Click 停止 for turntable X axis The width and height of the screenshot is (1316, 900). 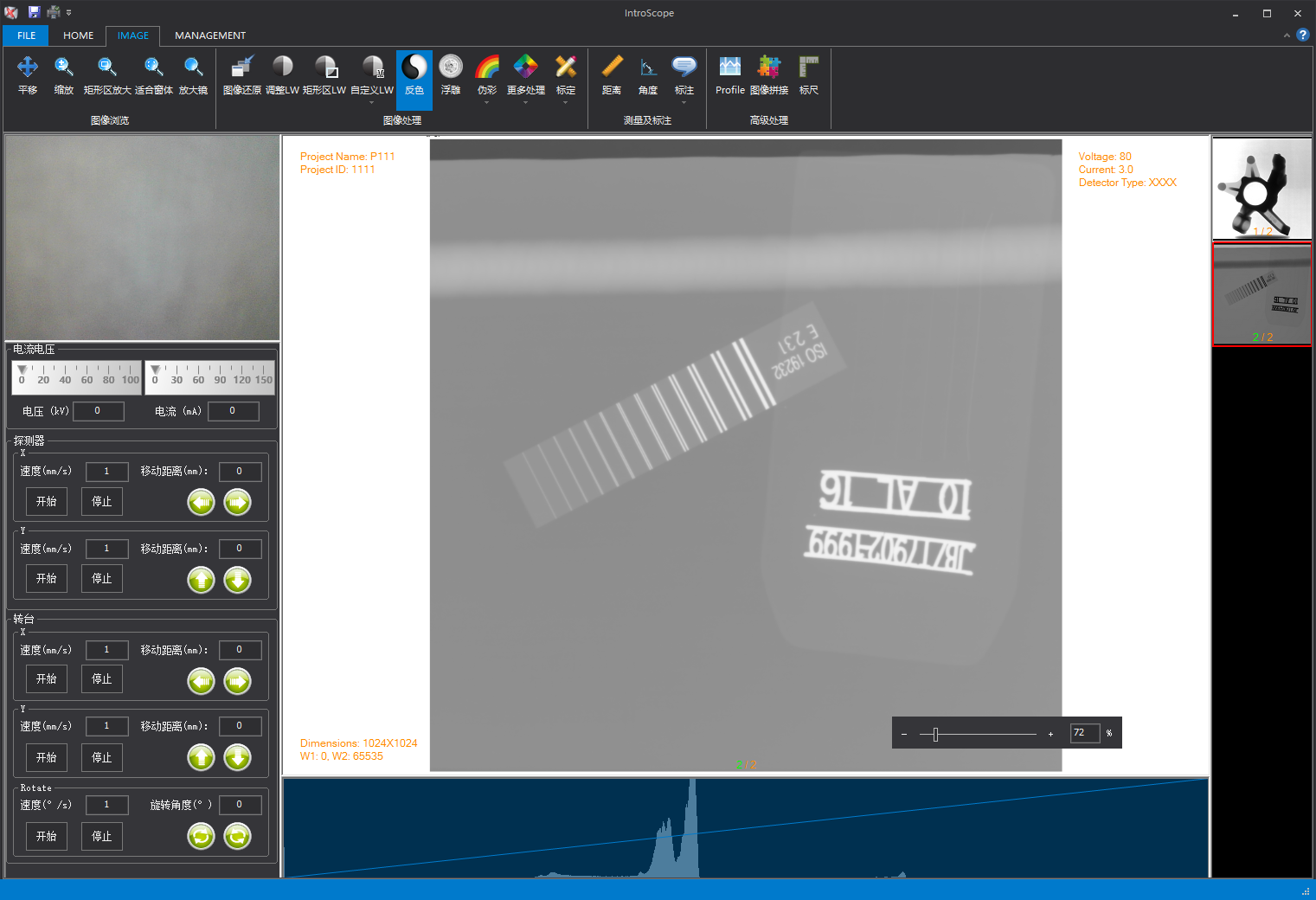[x=102, y=679]
